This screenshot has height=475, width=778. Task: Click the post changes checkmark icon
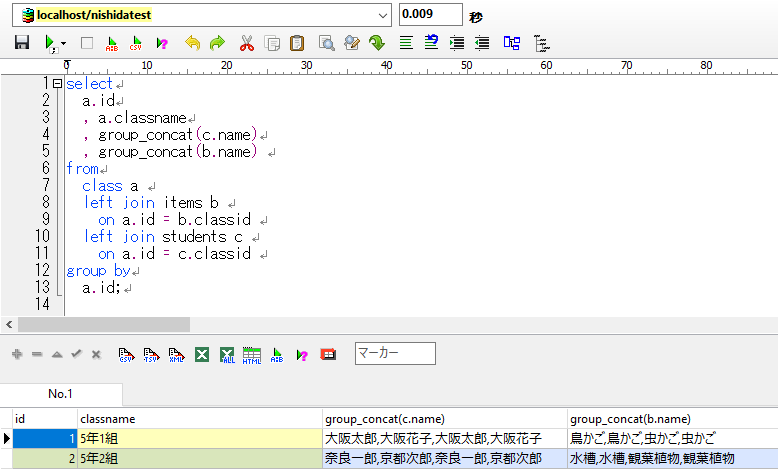pos(76,354)
